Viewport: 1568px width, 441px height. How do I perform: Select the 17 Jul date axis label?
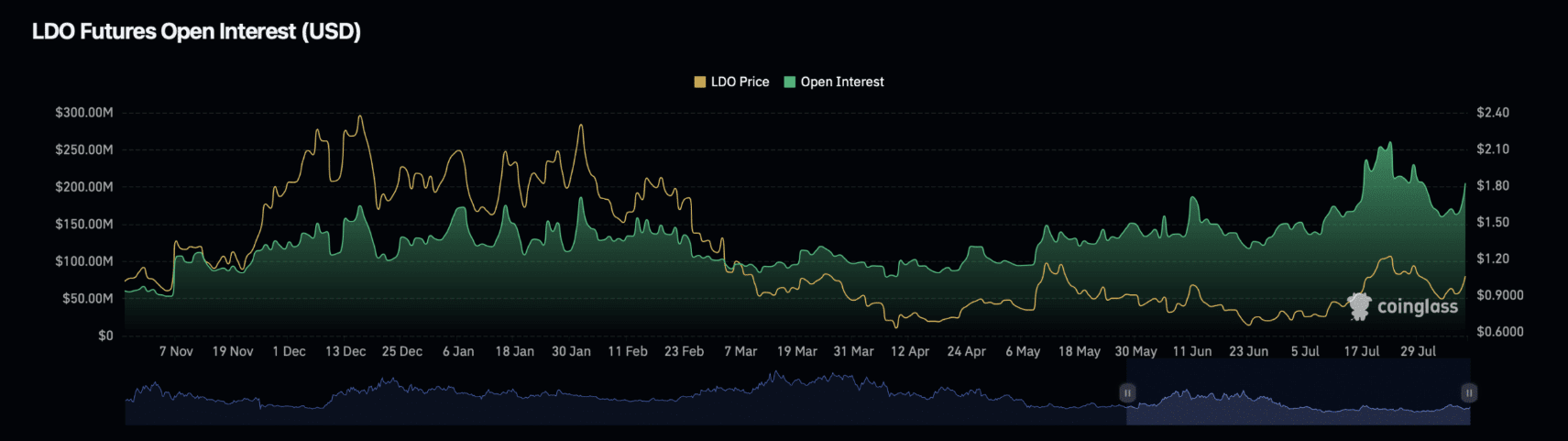click(x=1362, y=351)
